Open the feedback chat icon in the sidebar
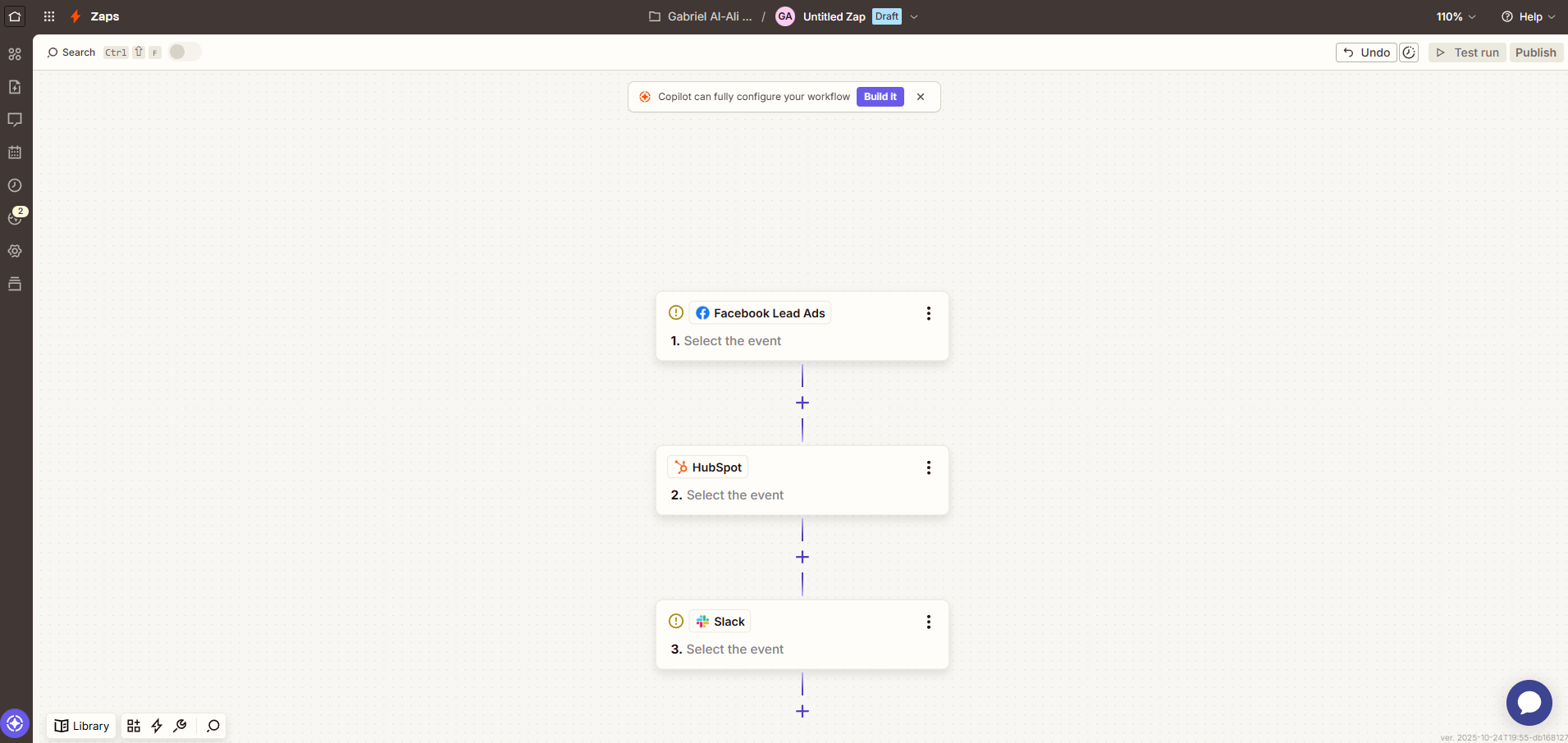The height and width of the screenshot is (743, 1568). (15, 120)
